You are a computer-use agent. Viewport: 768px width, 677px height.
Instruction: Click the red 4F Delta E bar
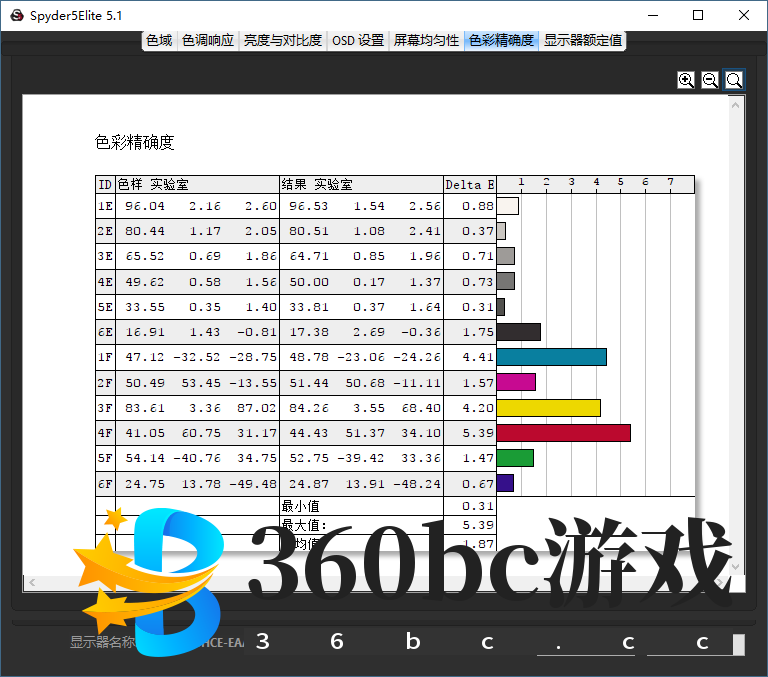coord(563,432)
